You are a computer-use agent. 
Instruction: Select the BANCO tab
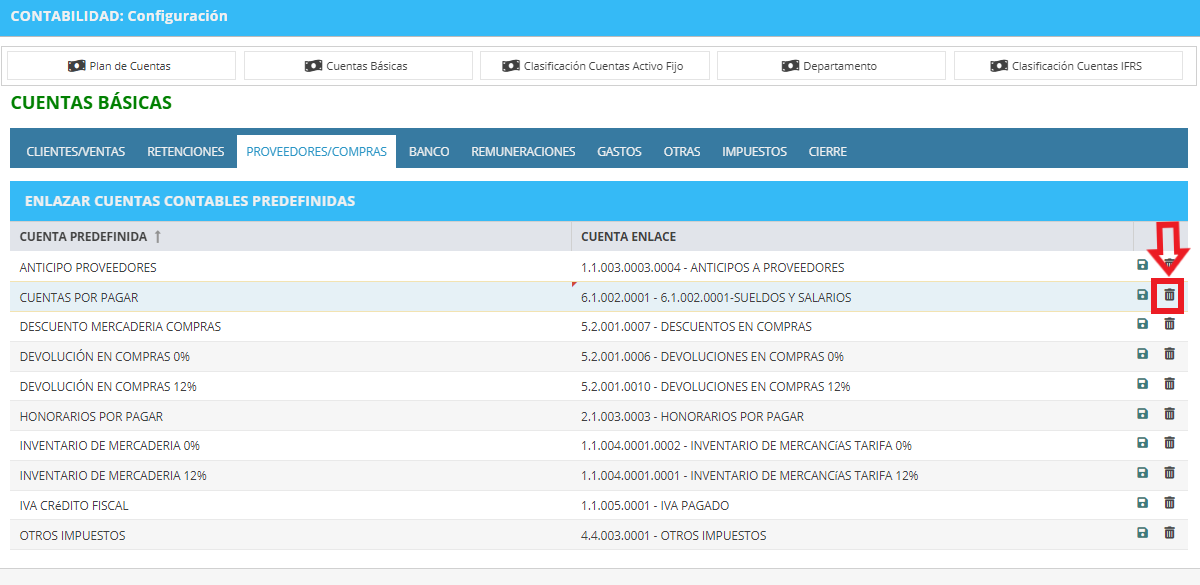(x=429, y=152)
